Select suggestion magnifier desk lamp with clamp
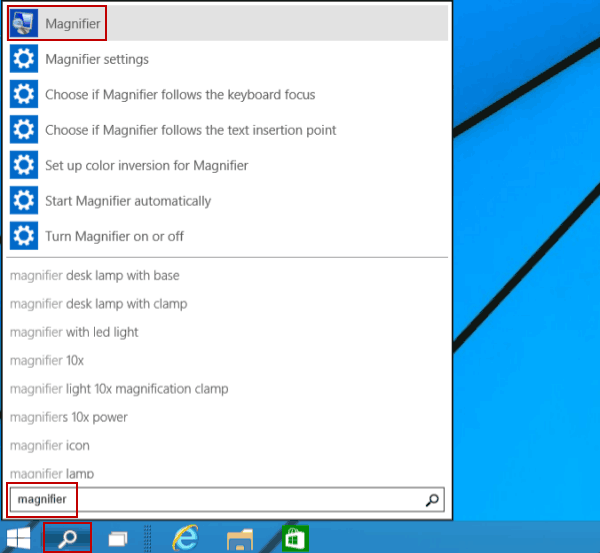 [98, 303]
